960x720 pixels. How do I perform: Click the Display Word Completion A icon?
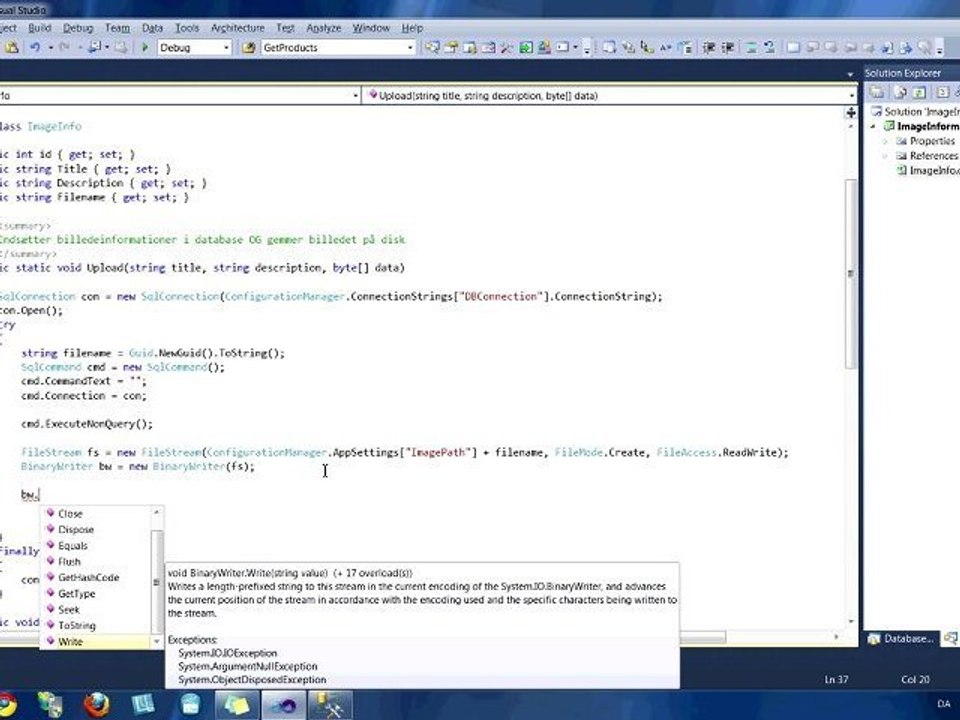pyautogui.click(x=666, y=47)
